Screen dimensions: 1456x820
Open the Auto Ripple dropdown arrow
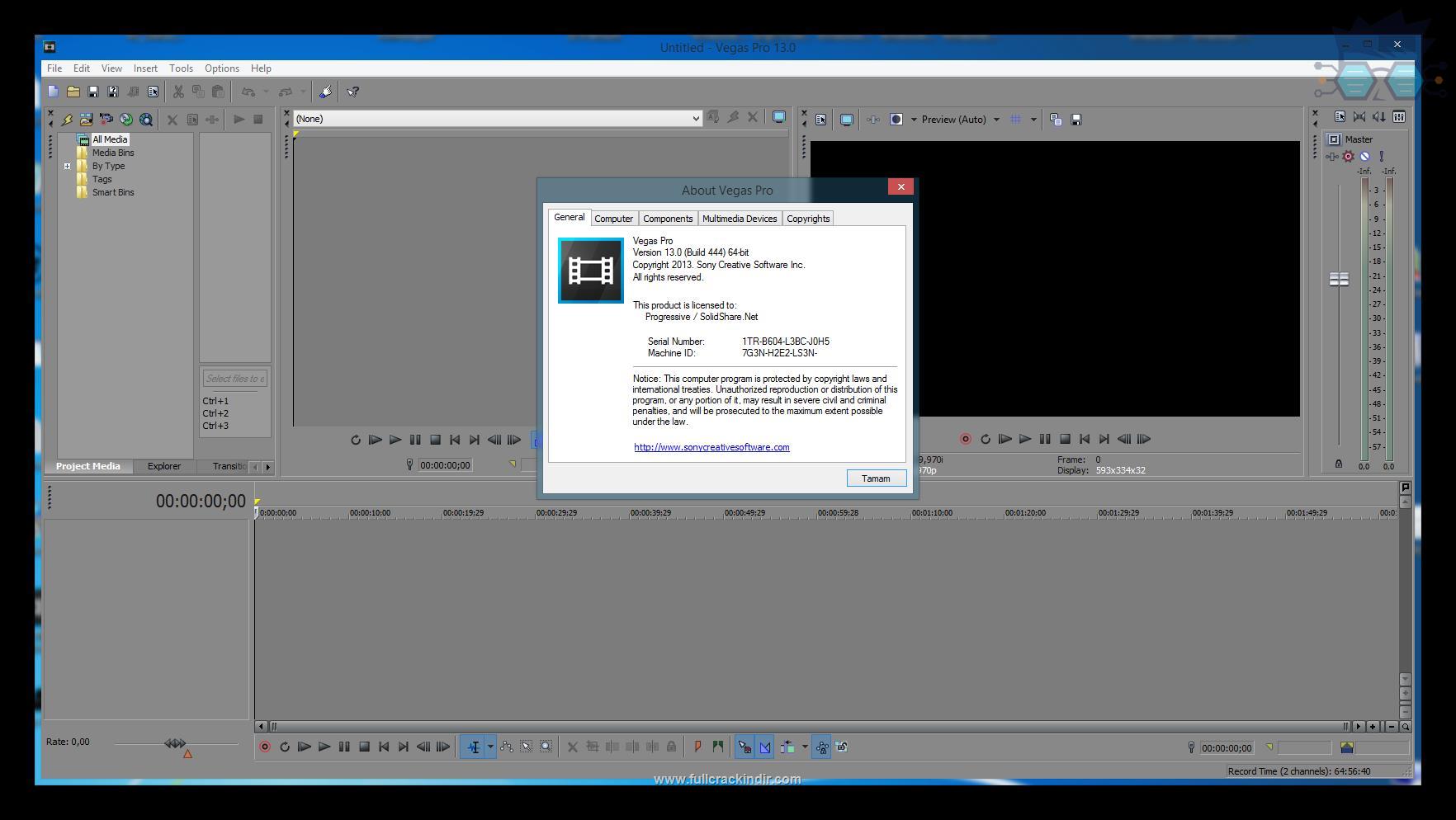pyautogui.click(x=805, y=747)
